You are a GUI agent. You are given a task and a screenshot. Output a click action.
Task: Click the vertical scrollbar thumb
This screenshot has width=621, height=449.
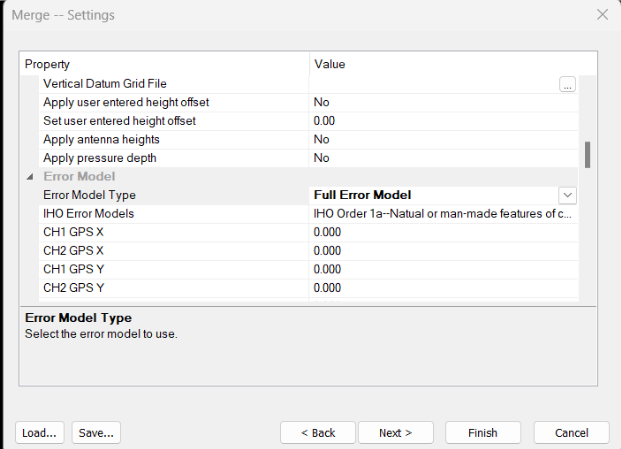587,154
